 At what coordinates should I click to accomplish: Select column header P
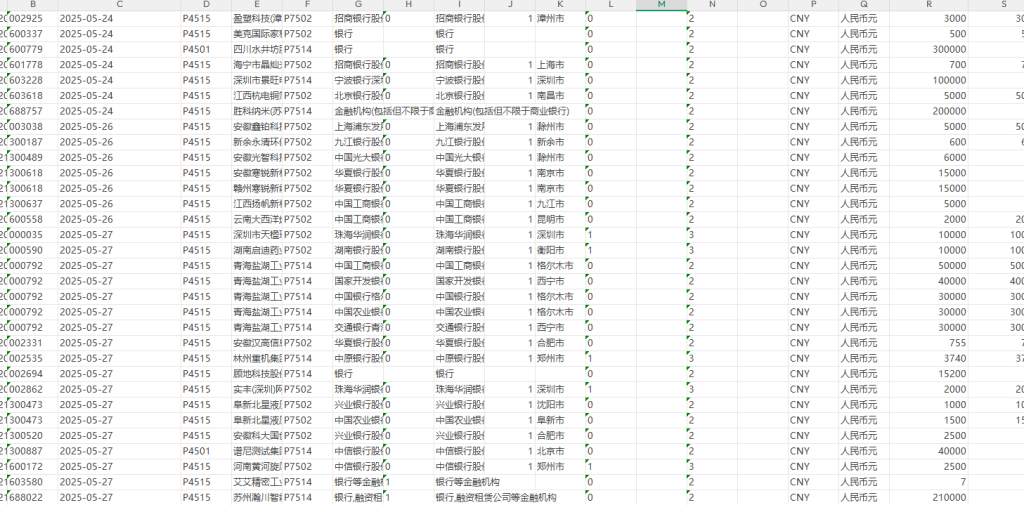[813, 5]
